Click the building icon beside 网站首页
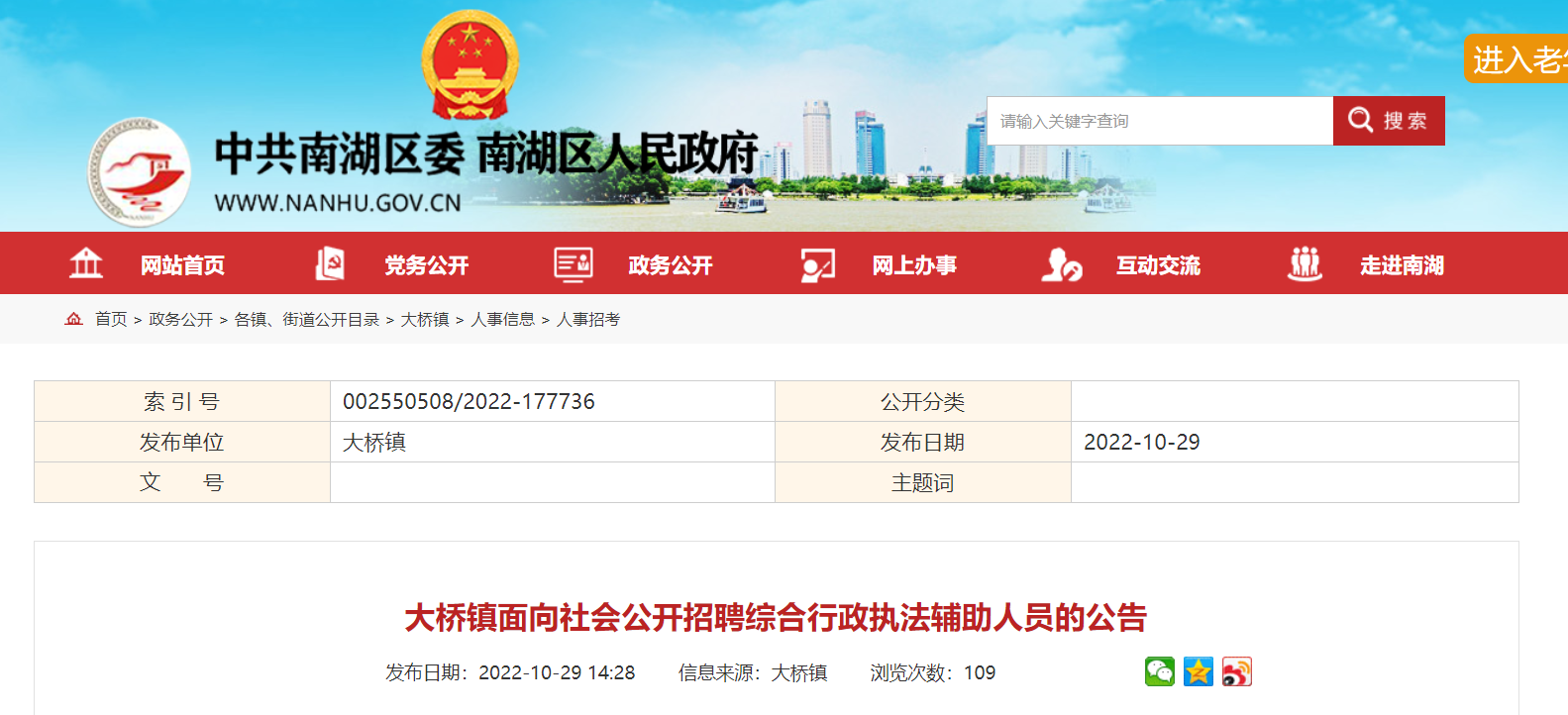 pyautogui.click(x=86, y=263)
